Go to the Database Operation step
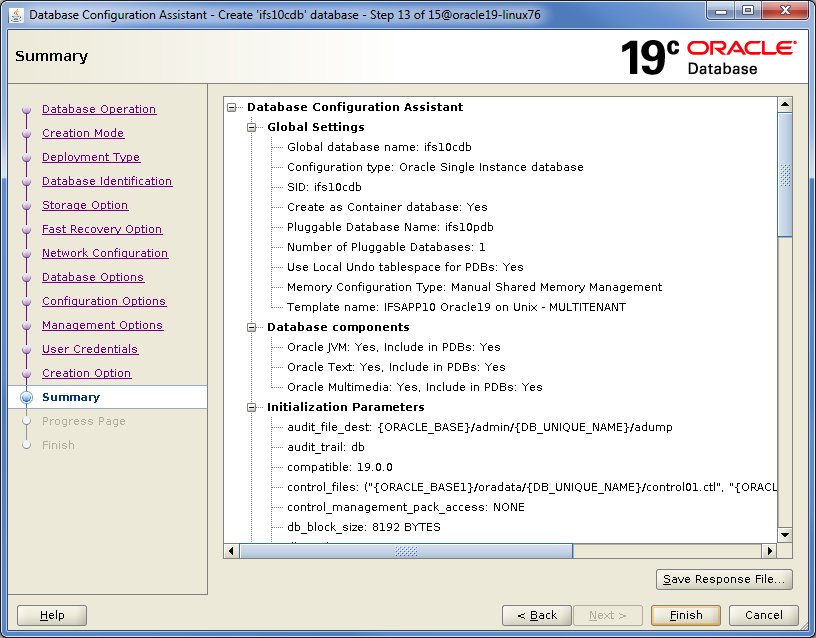Screen dimensions: 816x638 click(99, 109)
